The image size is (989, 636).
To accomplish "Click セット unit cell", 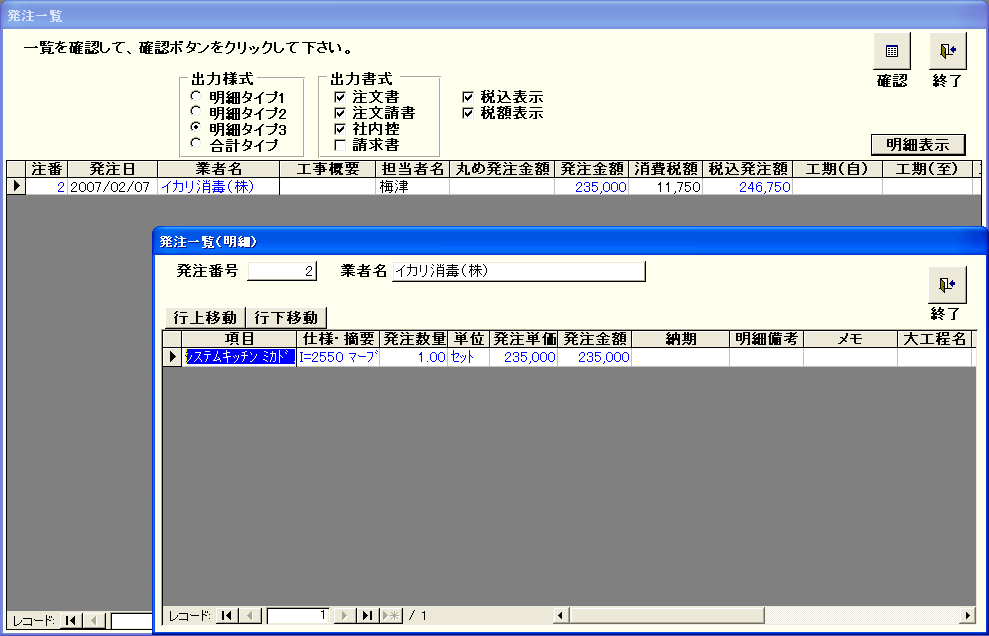I will [469, 357].
